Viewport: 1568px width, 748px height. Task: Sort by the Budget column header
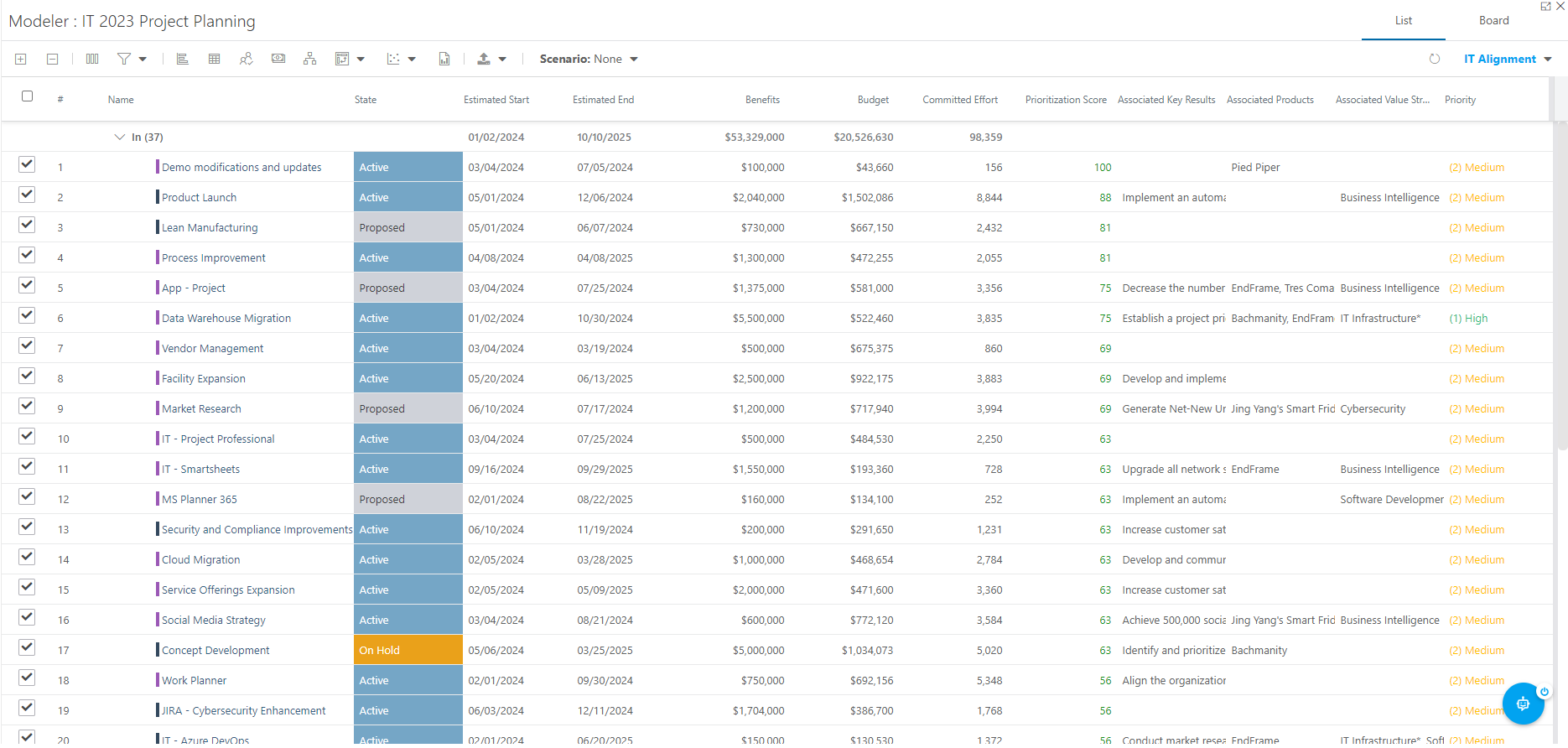(x=873, y=100)
